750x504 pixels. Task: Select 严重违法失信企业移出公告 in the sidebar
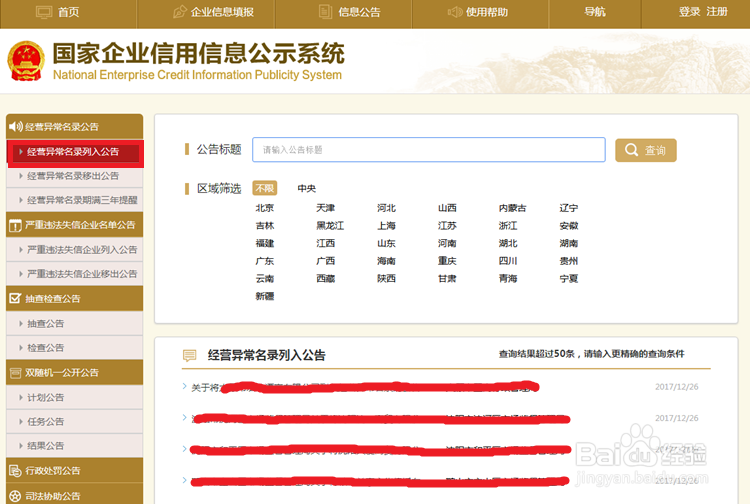(75, 274)
